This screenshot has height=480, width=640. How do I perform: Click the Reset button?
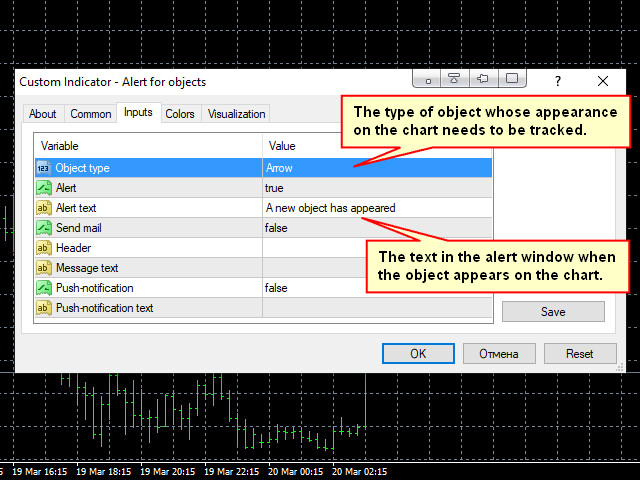point(579,353)
